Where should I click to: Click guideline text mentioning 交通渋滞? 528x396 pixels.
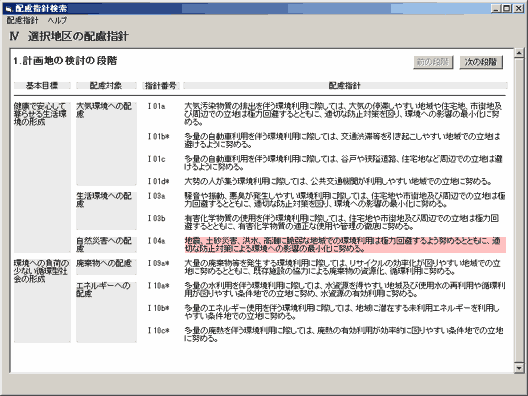click(x=342, y=140)
